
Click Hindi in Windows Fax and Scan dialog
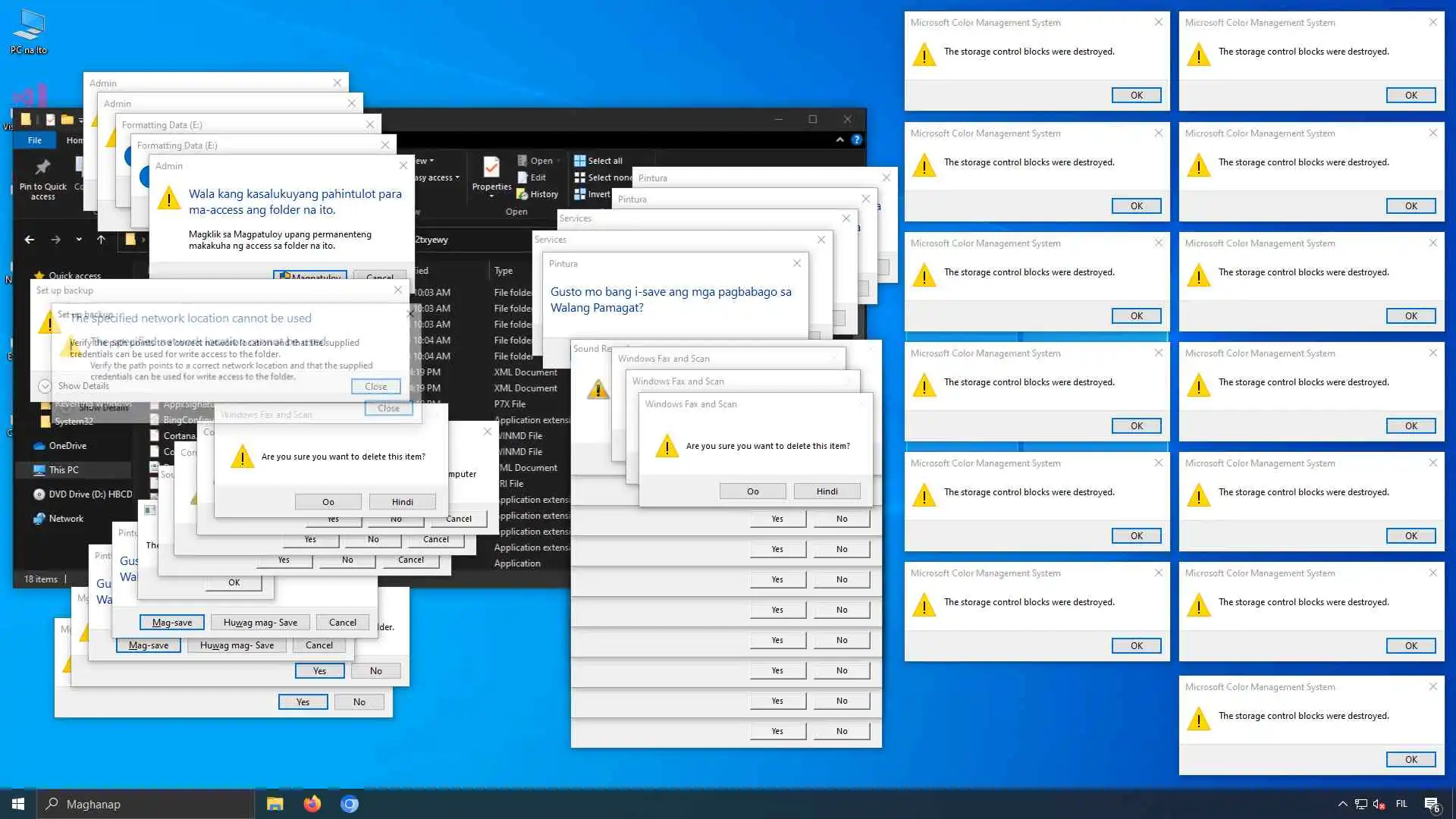[827, 491]
